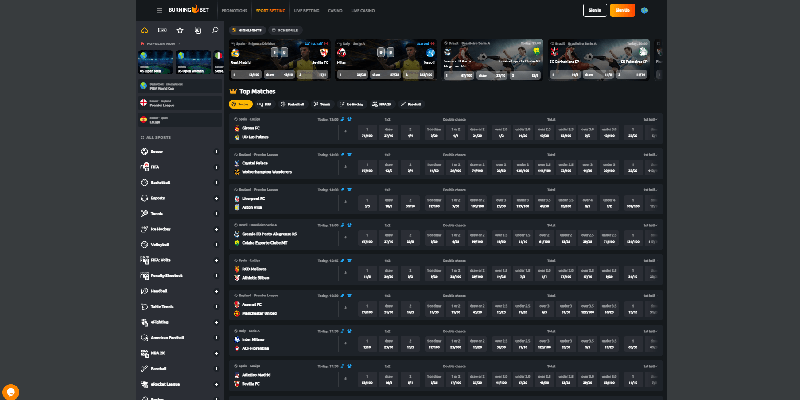Screen dimensions: 800x400
Task: Toggle the Soccer filter chip under Top Matches
Action: pyautogui.click(x=240, y=103)
